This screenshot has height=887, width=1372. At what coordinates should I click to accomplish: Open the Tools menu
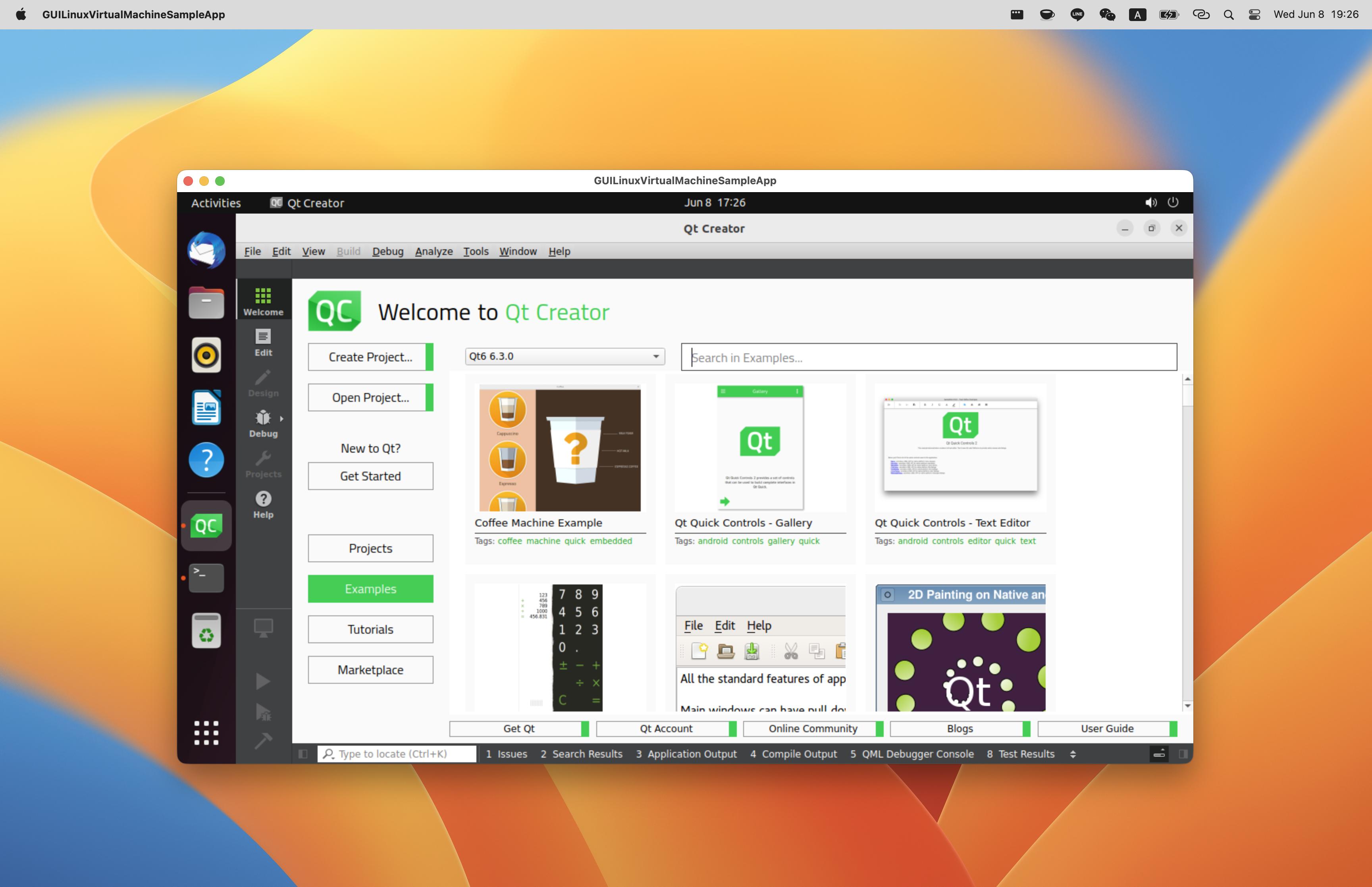click(x=476, y=251)
